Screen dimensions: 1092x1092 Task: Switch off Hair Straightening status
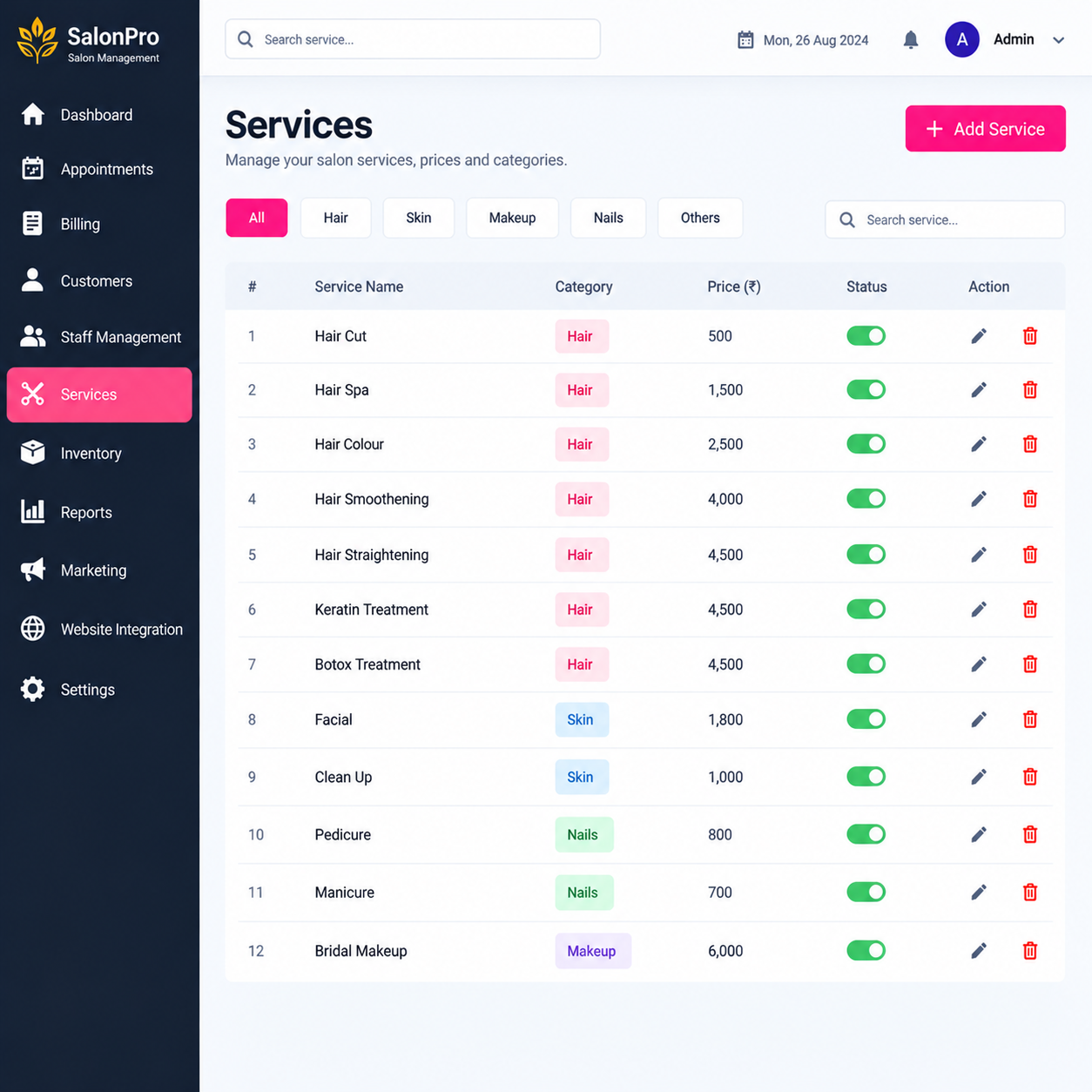coord(866,555)
